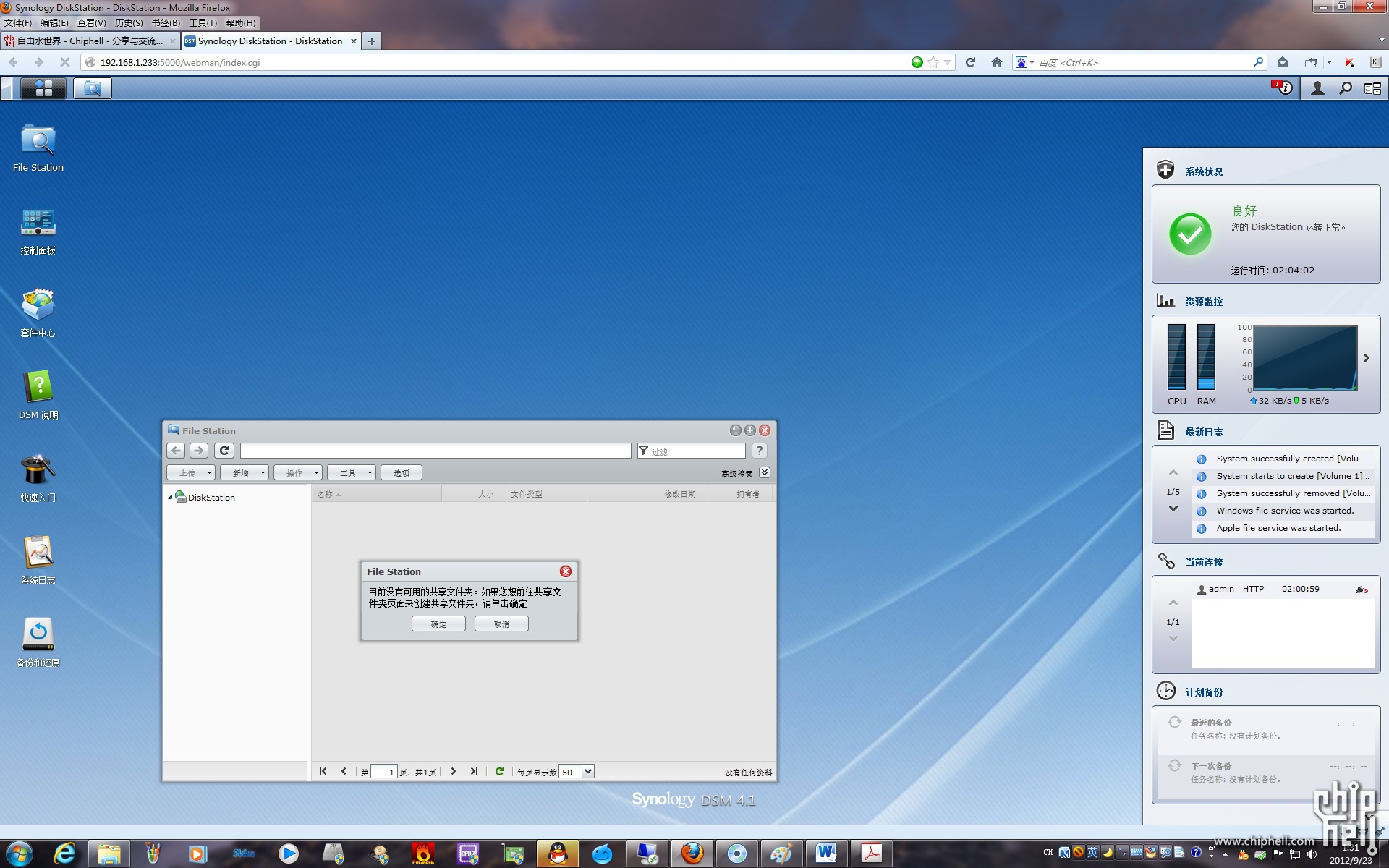Open items per page dropdown
Viewport: 1389px width, 868px height.
point(588,771)
